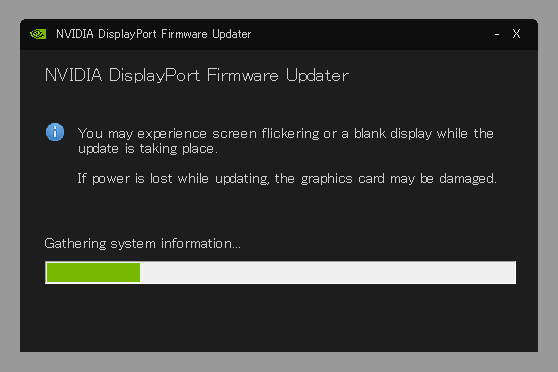Minimize the Firmware Updater window
Image resolution: width=558 pixels, height=372 pixels.
point(497,35)
